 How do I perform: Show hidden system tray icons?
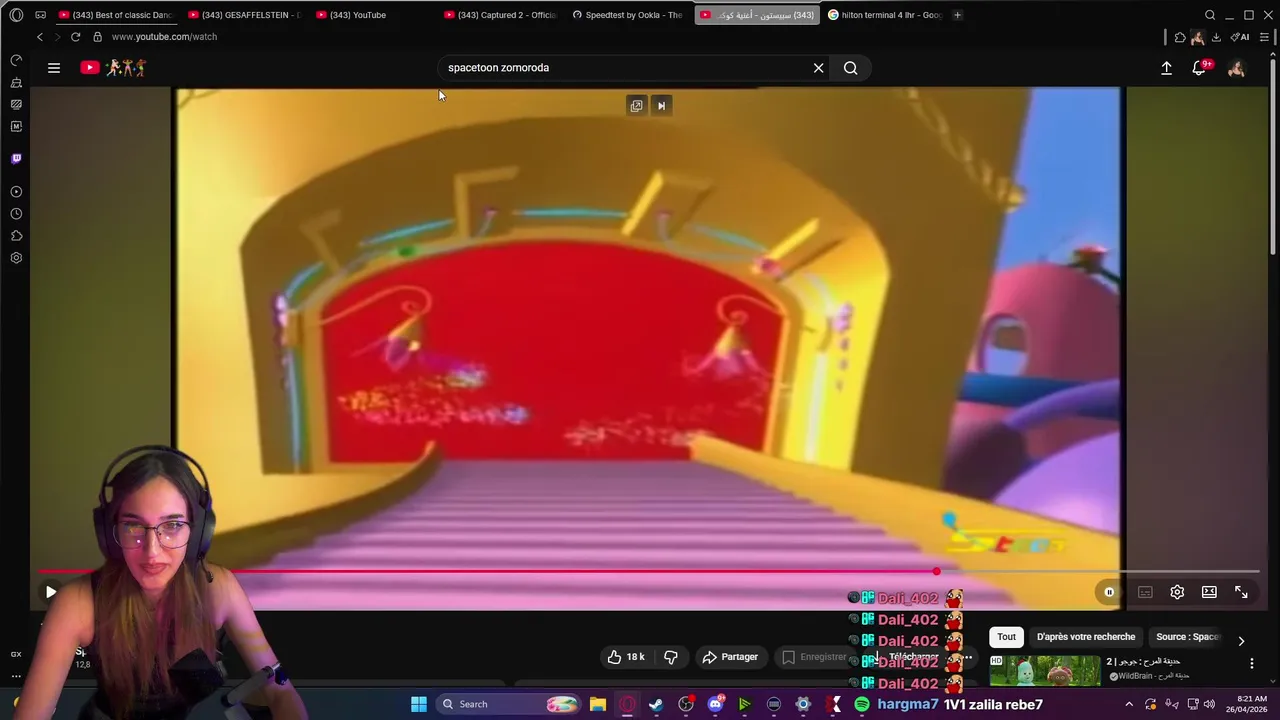tap(1129, 704)
